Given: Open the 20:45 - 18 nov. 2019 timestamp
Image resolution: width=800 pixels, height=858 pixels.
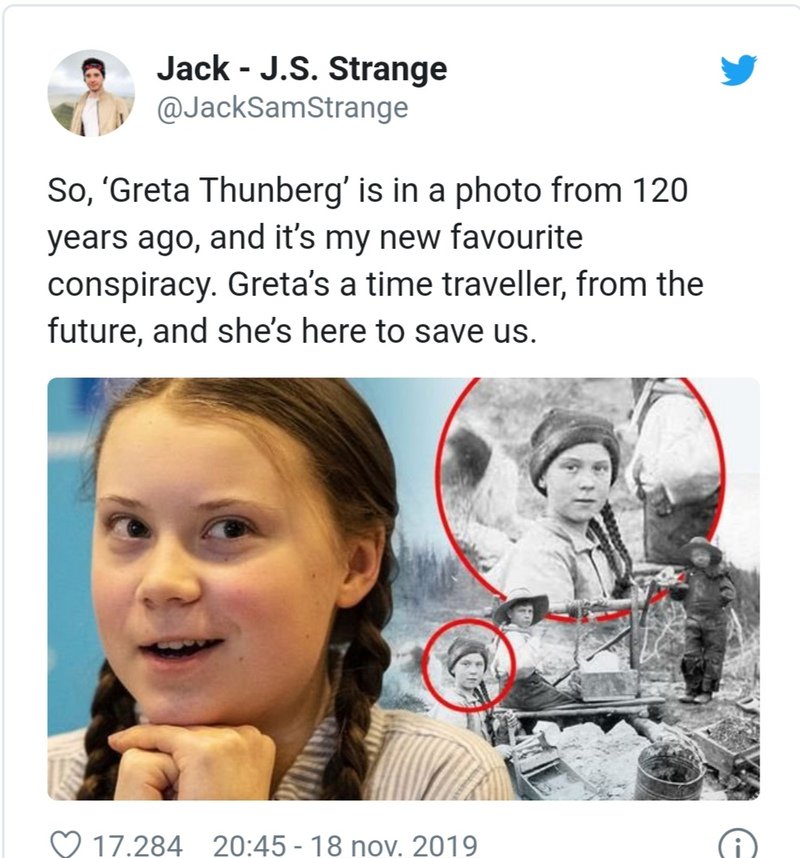Looking at the screenshot, I should [x=345, y=845].
